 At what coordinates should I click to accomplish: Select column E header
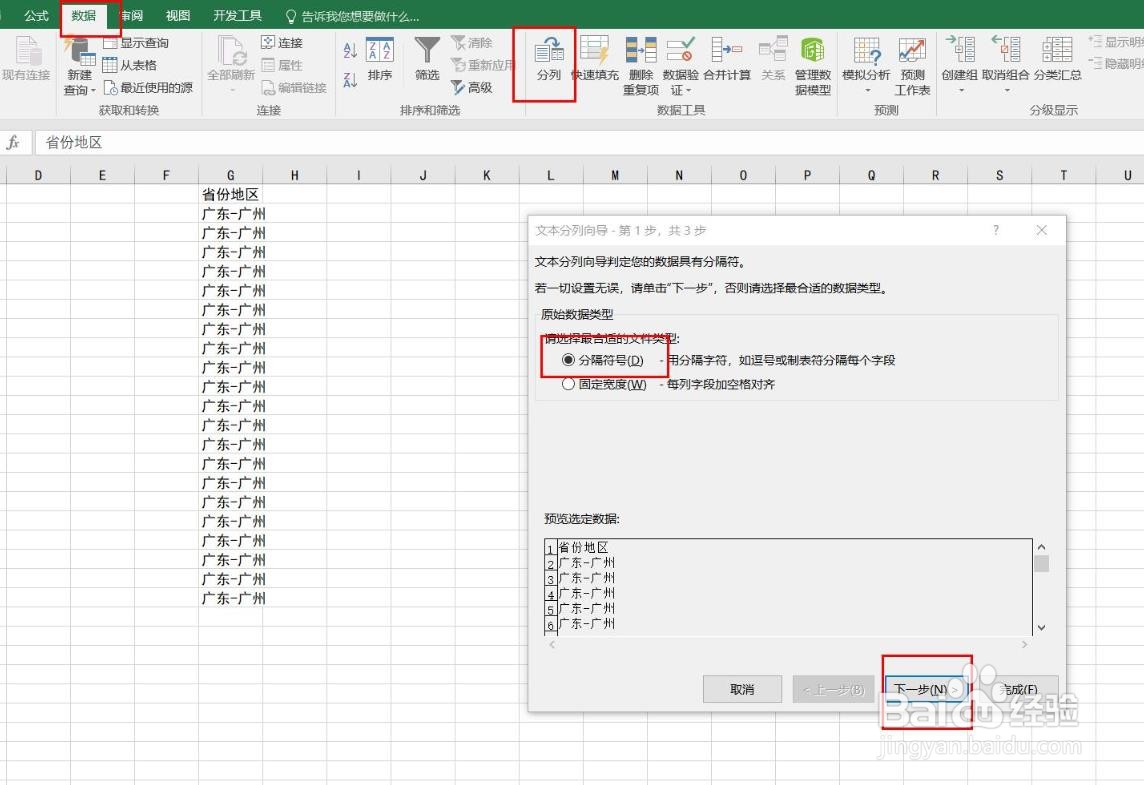click(102, 175)
